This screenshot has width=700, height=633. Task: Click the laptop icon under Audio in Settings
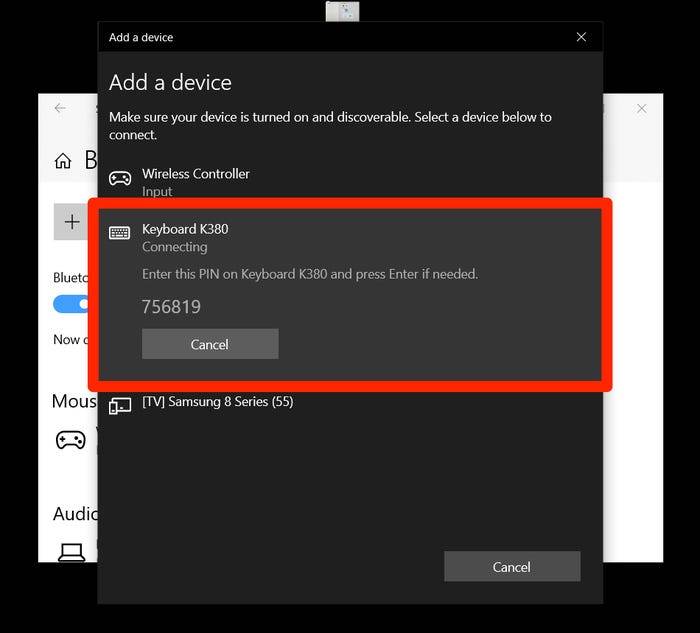[x=71, y=552]
